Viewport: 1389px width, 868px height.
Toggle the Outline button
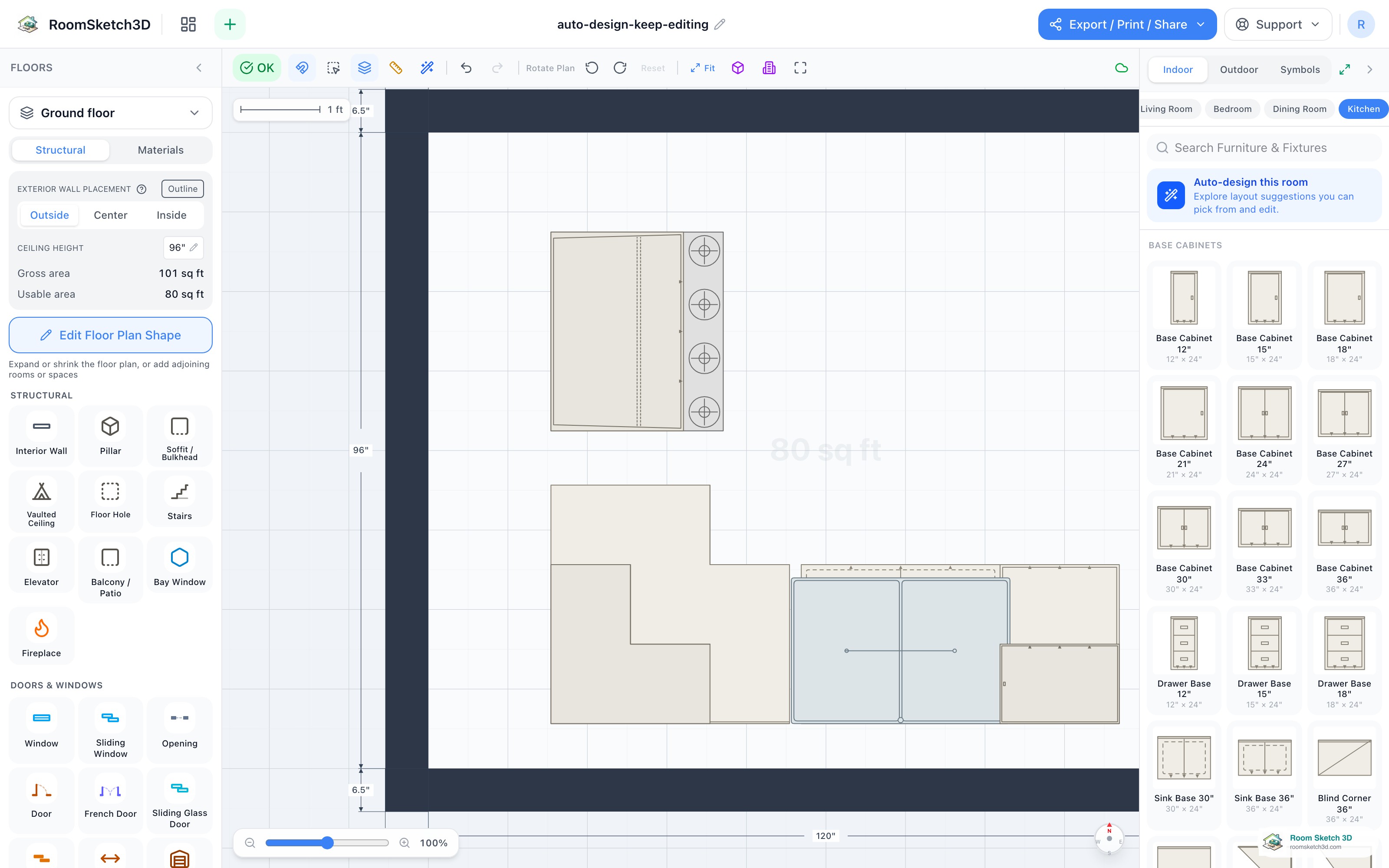coord(182,189)
